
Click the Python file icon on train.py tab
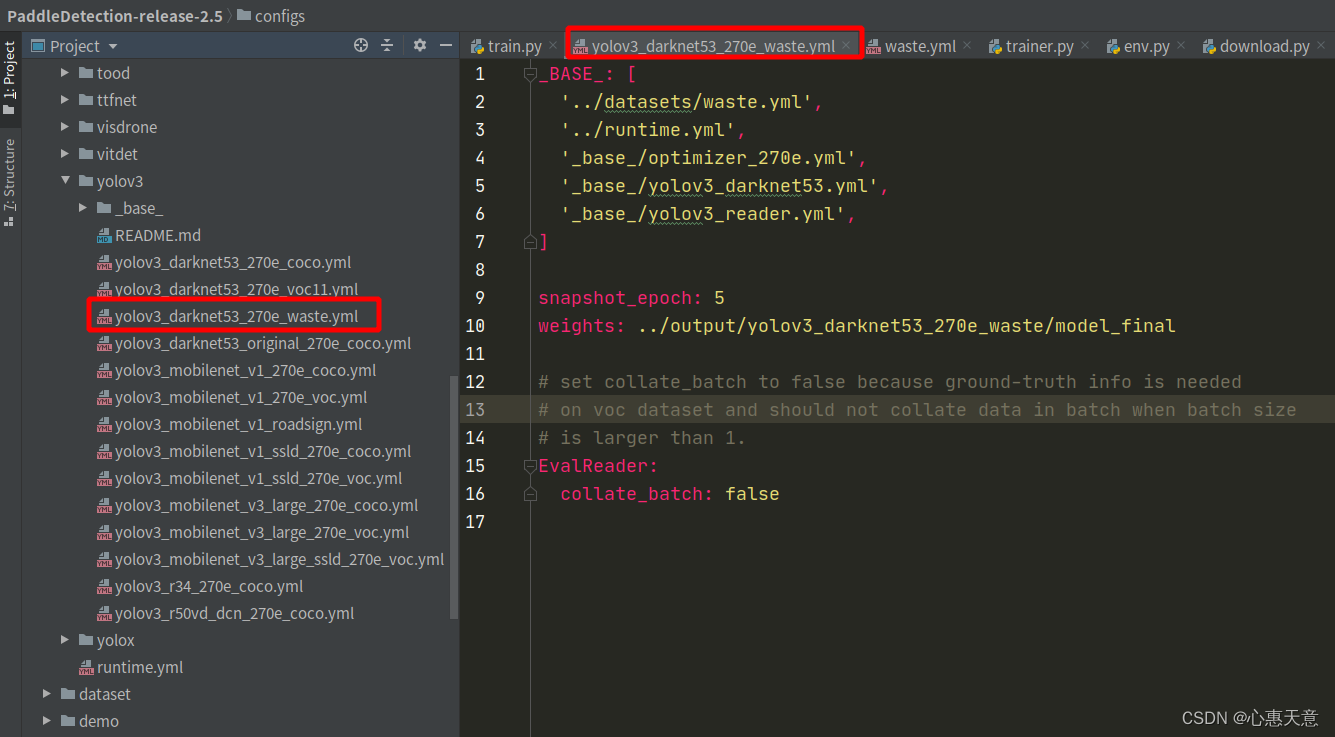click(x=478, y=45)
